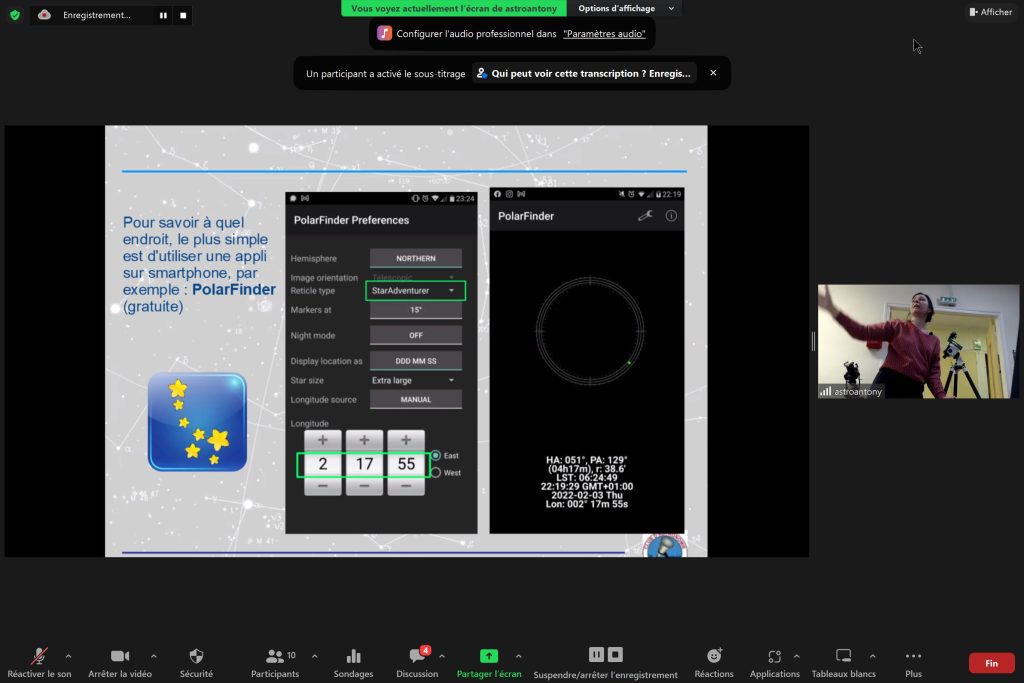Open the Sécurité shield menu
The image size is (1024, 683).
click(x=196, y=662)
